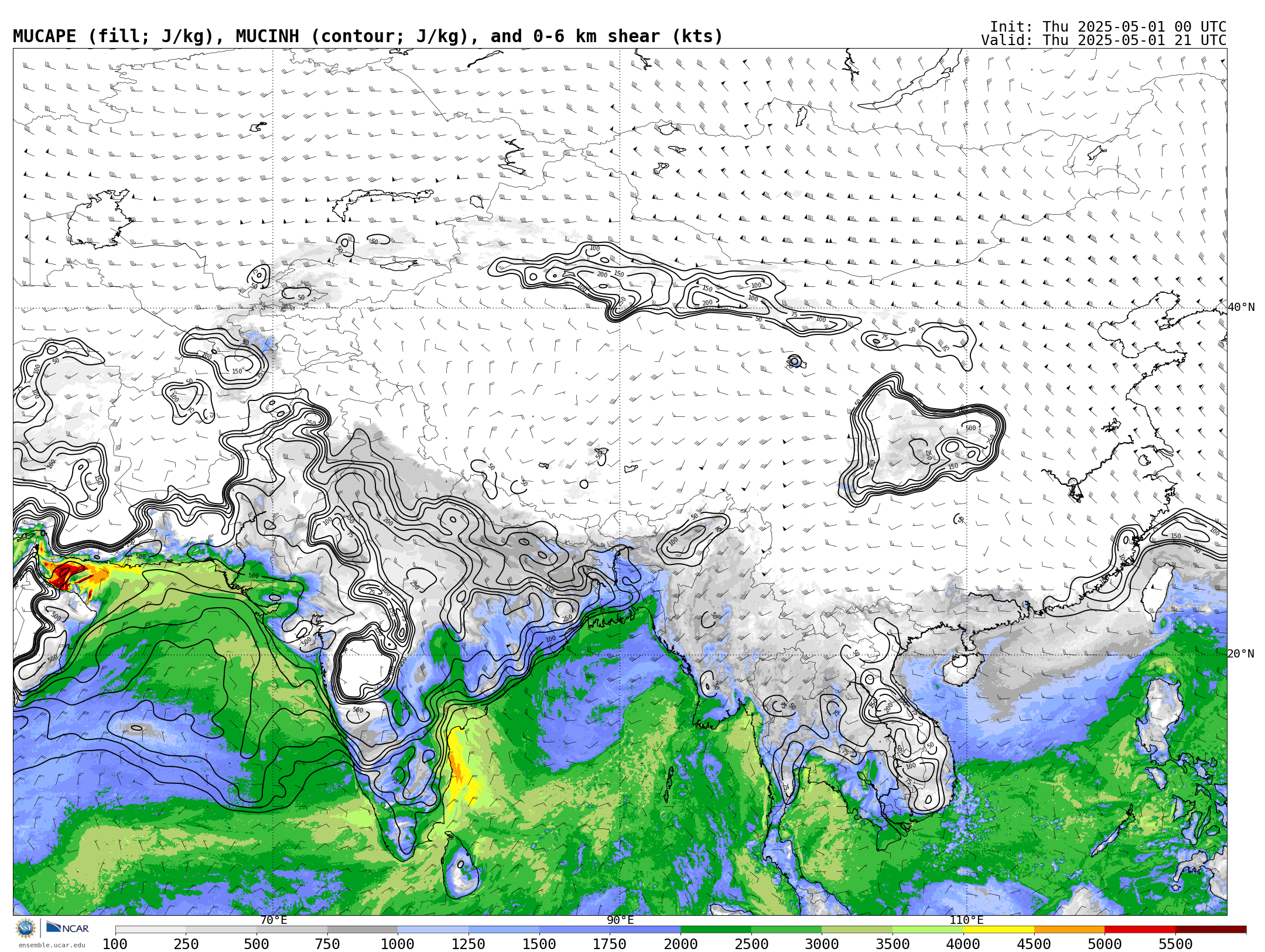Select the dark red 5500+ colorbar segment

pos(1211,930)
